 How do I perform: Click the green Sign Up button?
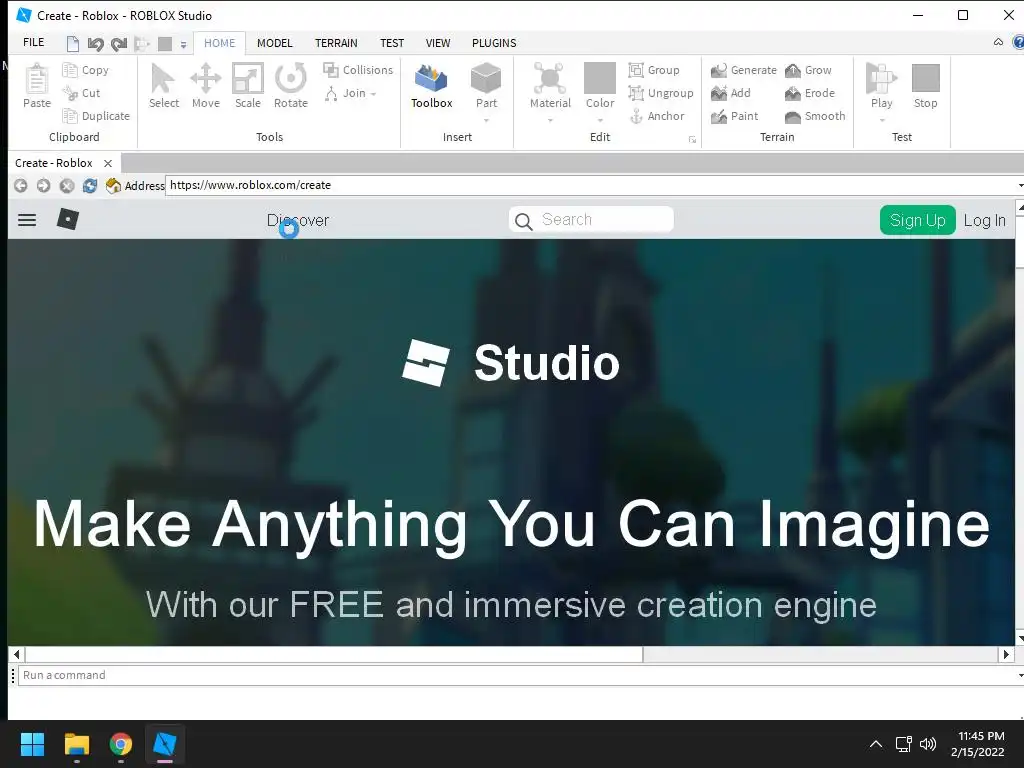click(918, 220)
